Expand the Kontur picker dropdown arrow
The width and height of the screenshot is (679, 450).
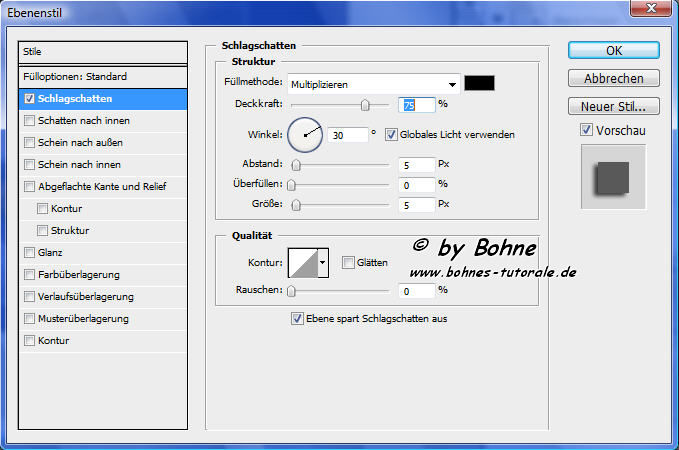point(322,263)
